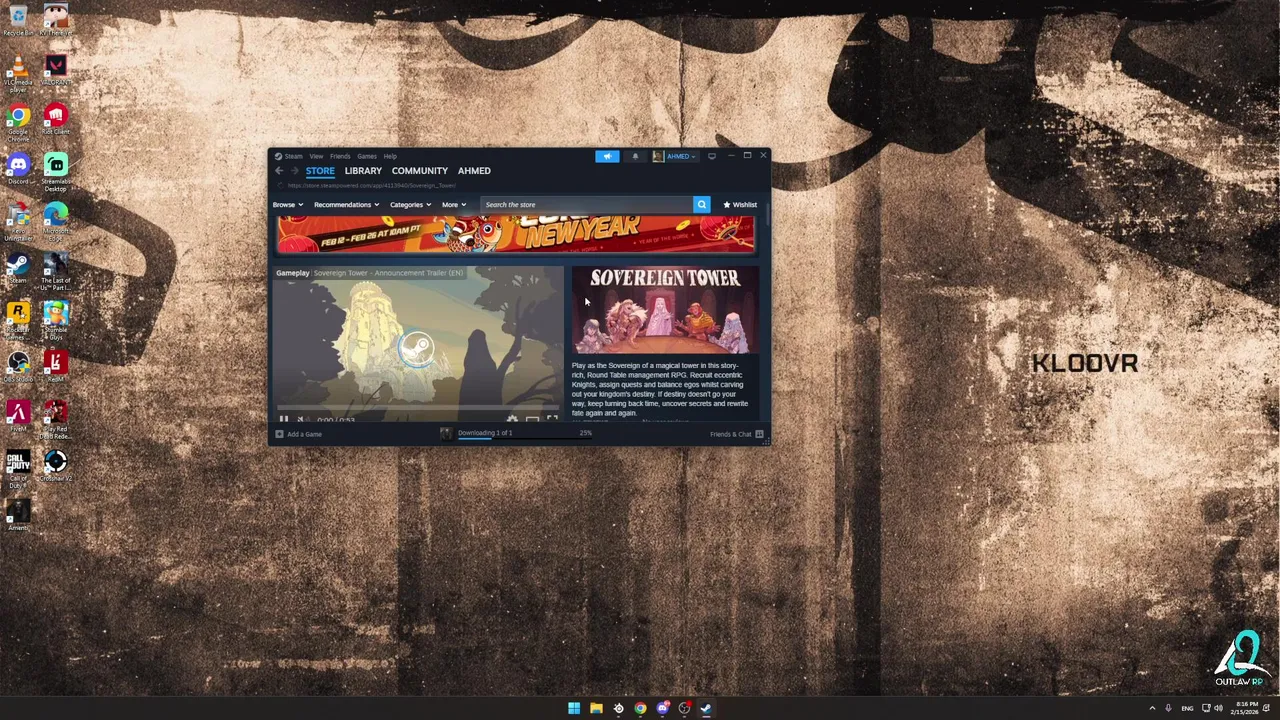Viewport: 1280px width, 720px height.
Task: Open the Windows Start button
Action: point(574,708)
